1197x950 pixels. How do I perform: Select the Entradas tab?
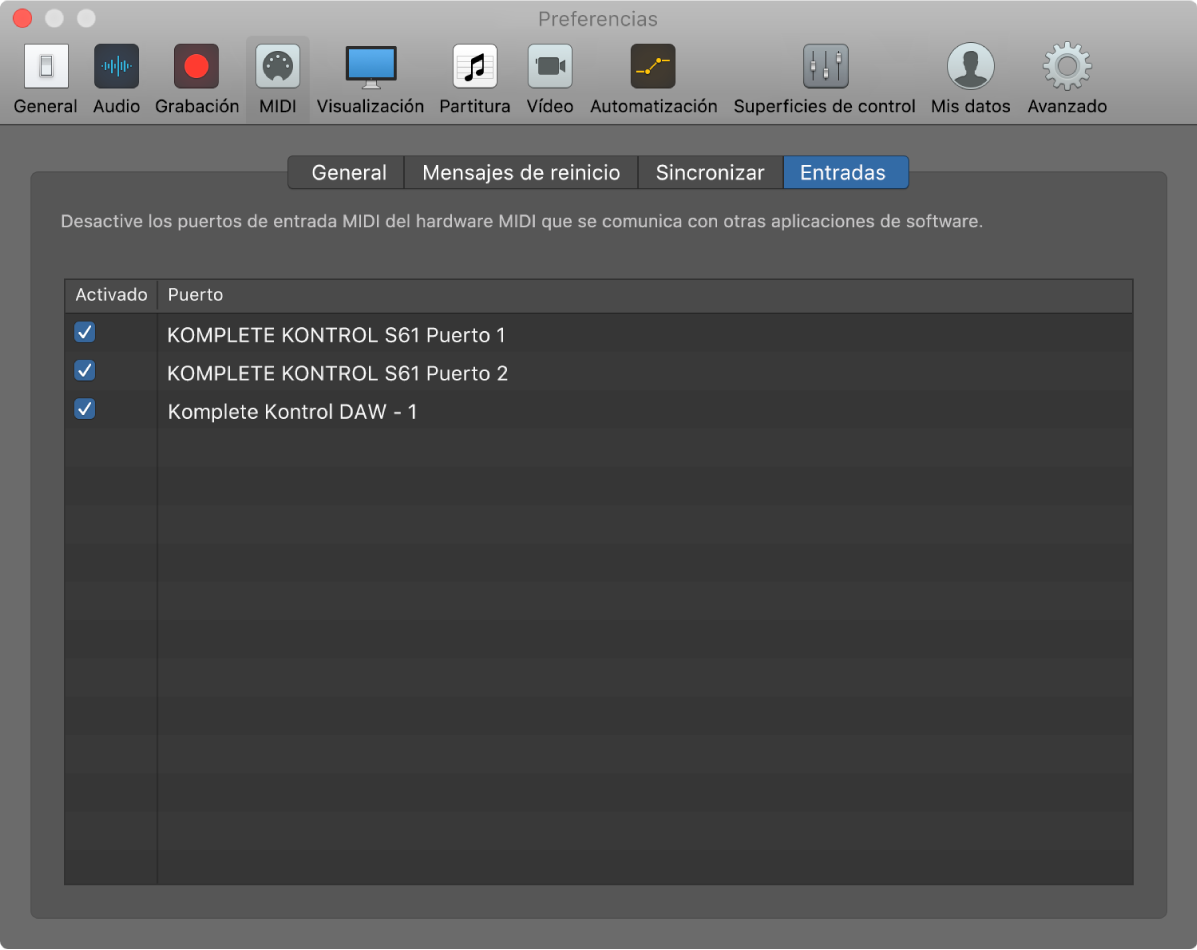click(x=843, y=173)
